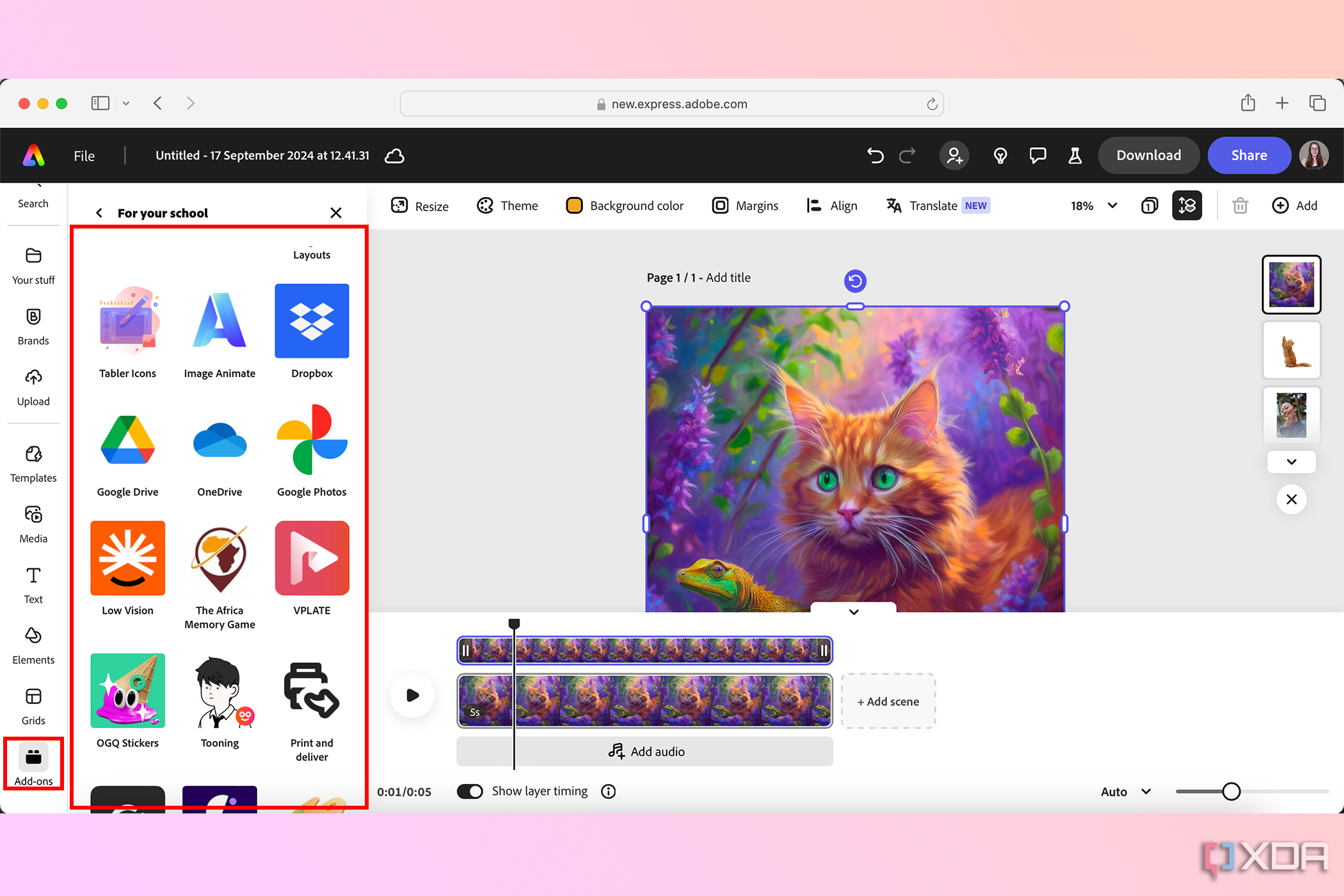
Task: Open the beaker experiments icon
Action: click(1075, 156)
